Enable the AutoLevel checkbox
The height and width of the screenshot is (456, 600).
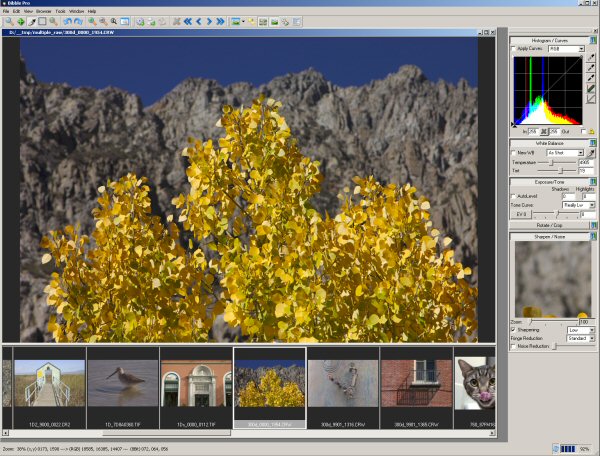[x=514, y=196]
